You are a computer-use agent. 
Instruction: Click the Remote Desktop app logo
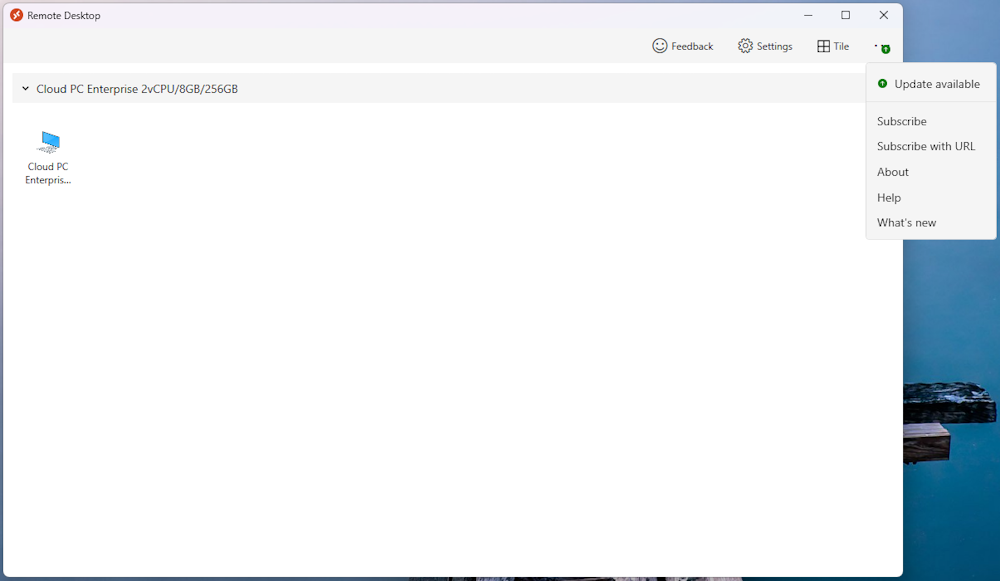click(17, 15)
